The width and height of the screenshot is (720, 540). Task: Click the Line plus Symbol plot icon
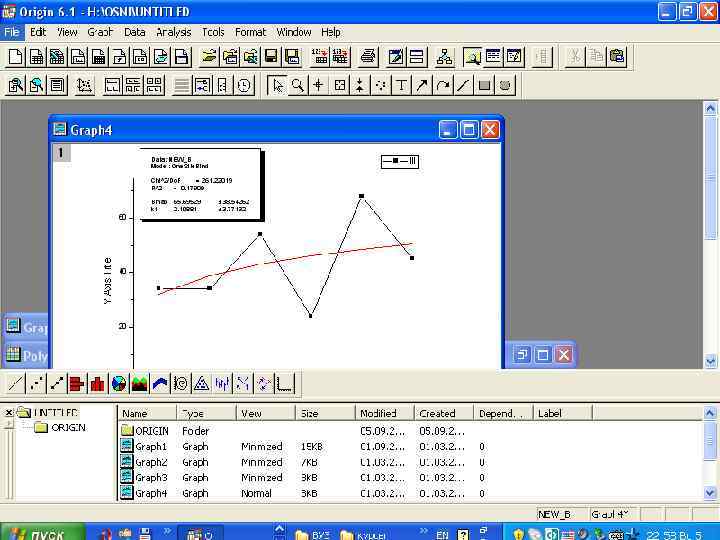coord(56,383)
